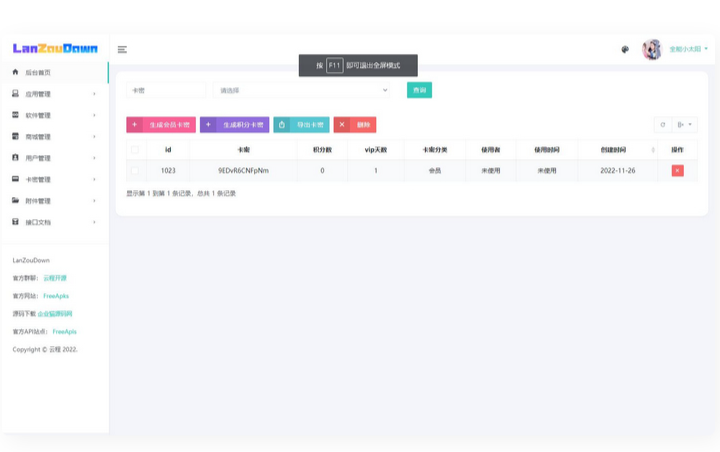Open 软件管理 sidebar menu
720x452 pixels.
click(55, 115)
